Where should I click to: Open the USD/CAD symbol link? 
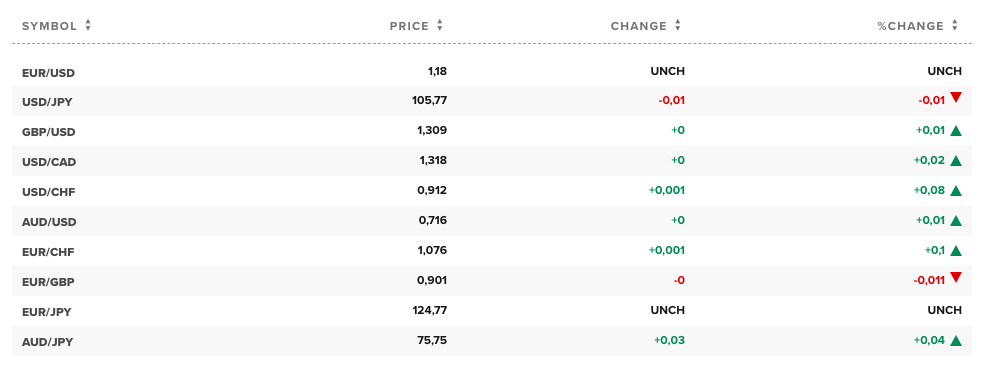(x=49, y=162)
